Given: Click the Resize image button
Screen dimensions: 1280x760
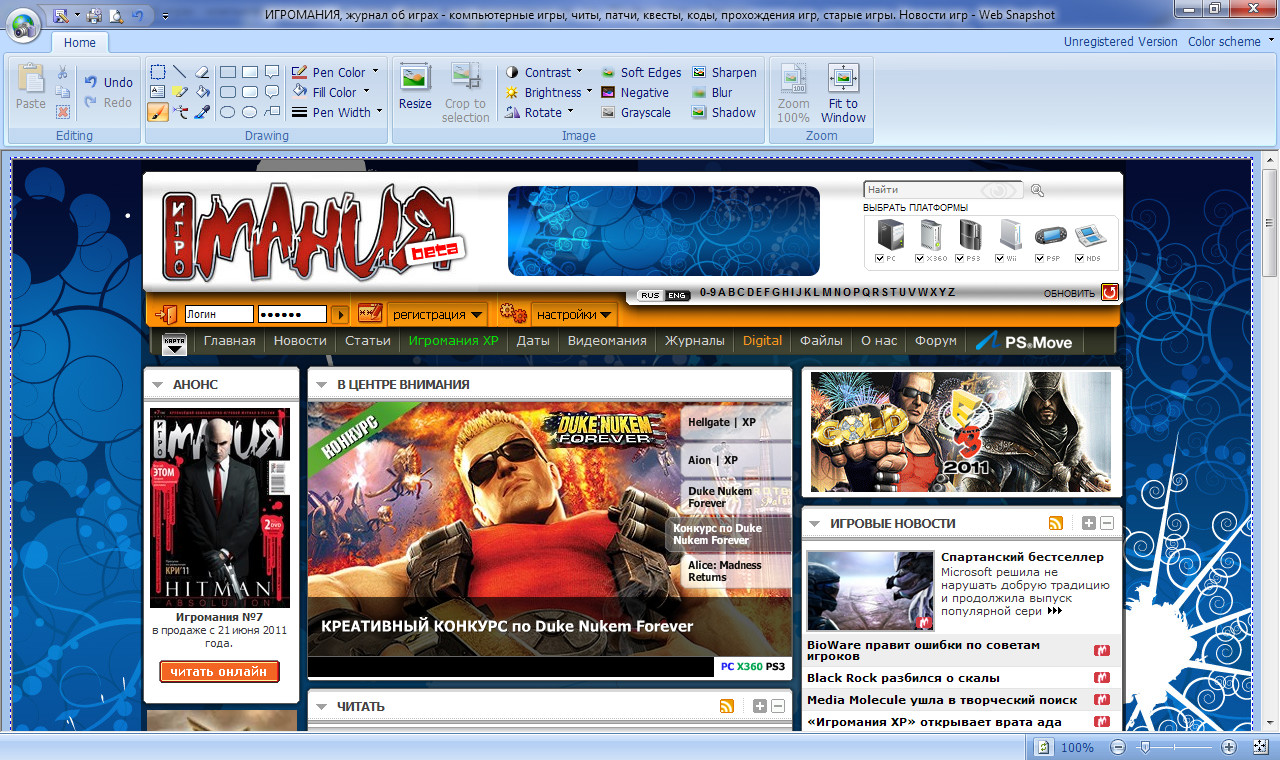Looking at the screenshot, I should point(415,88).
